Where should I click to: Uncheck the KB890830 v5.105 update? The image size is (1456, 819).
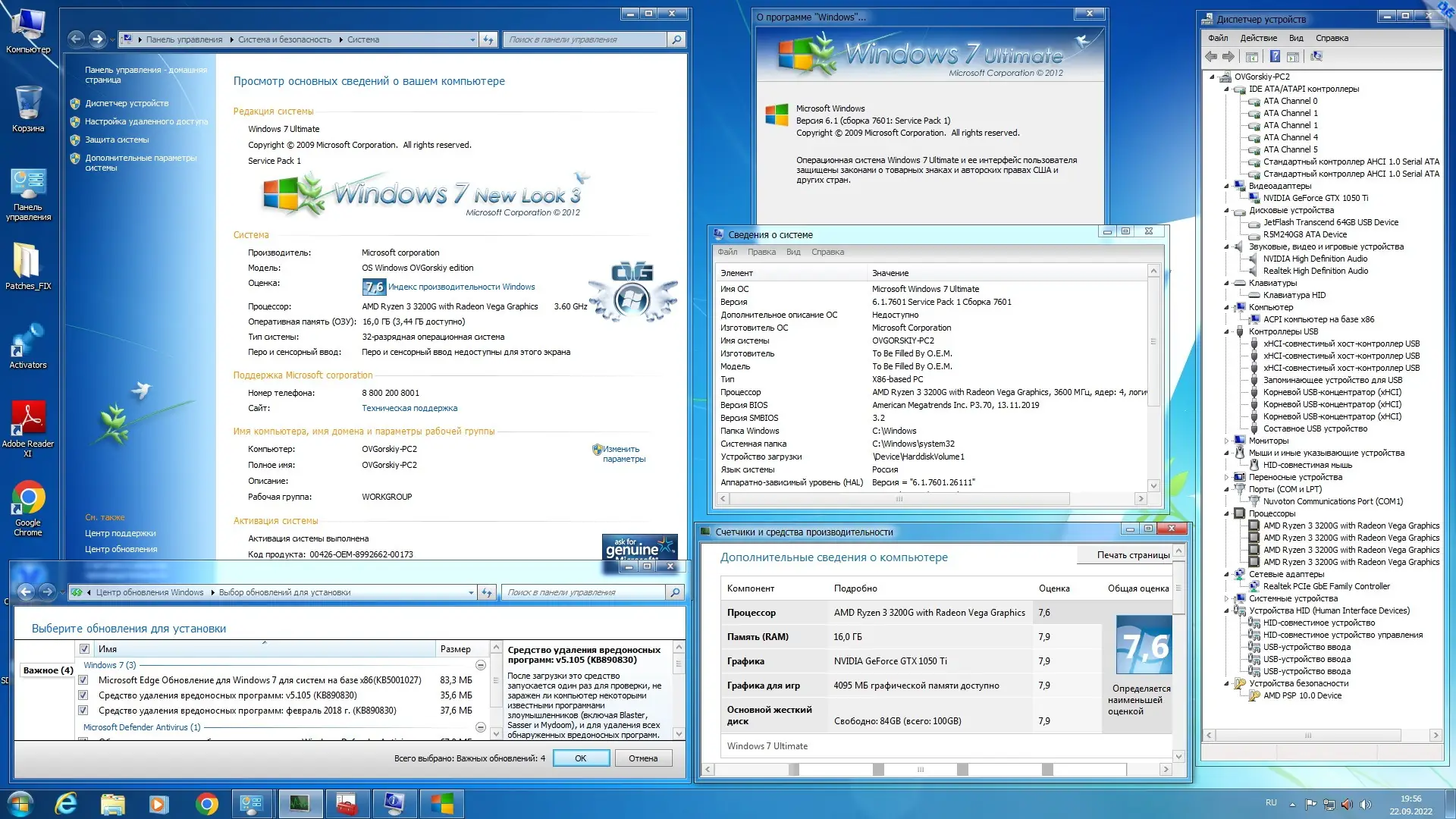tap(83, 695)
